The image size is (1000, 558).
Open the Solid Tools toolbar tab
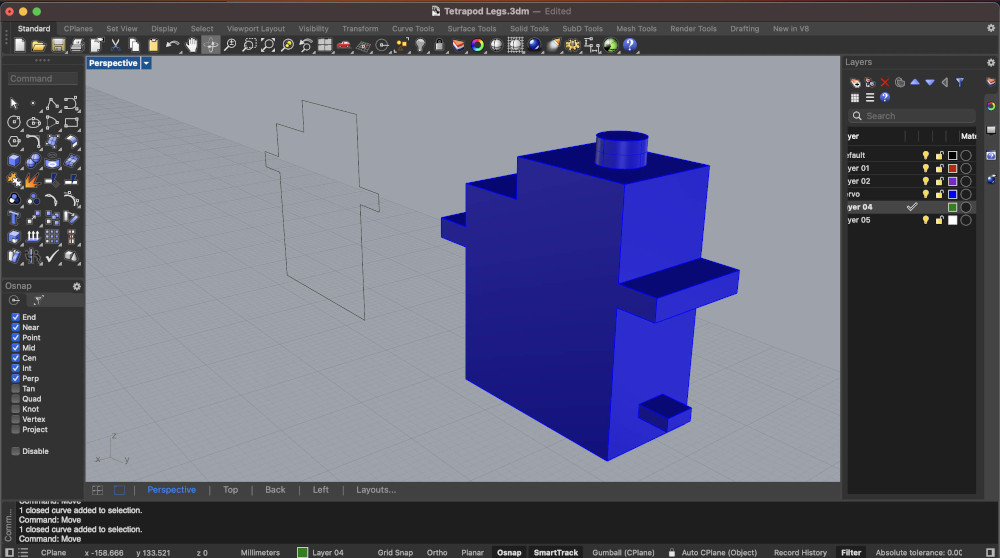click(x=529, y=29)
